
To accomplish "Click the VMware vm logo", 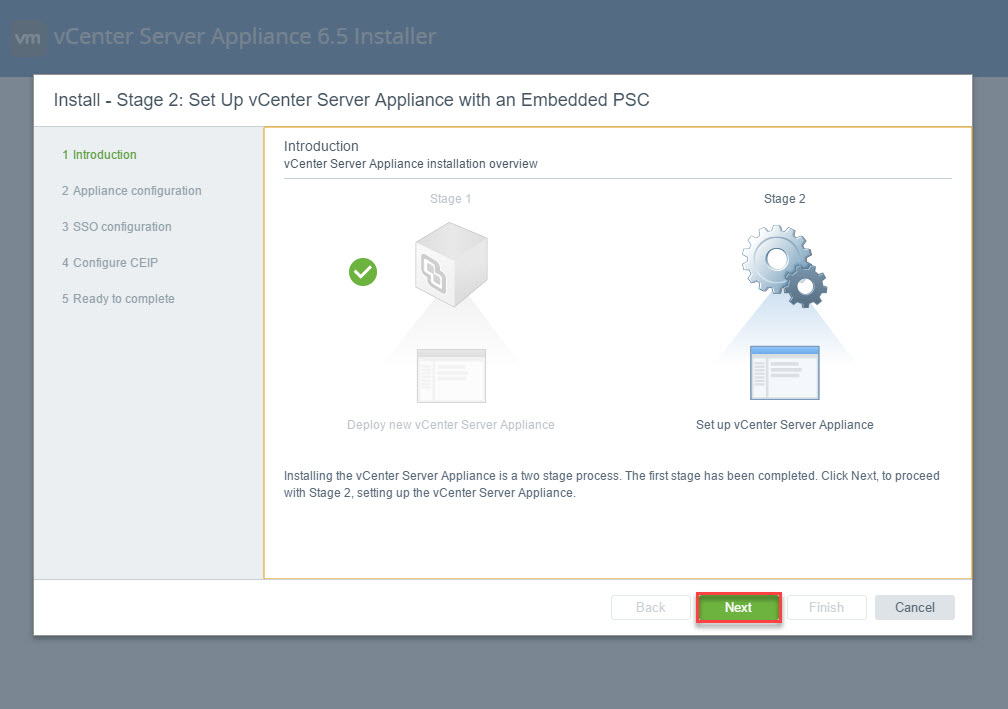I will pos(27,38).
